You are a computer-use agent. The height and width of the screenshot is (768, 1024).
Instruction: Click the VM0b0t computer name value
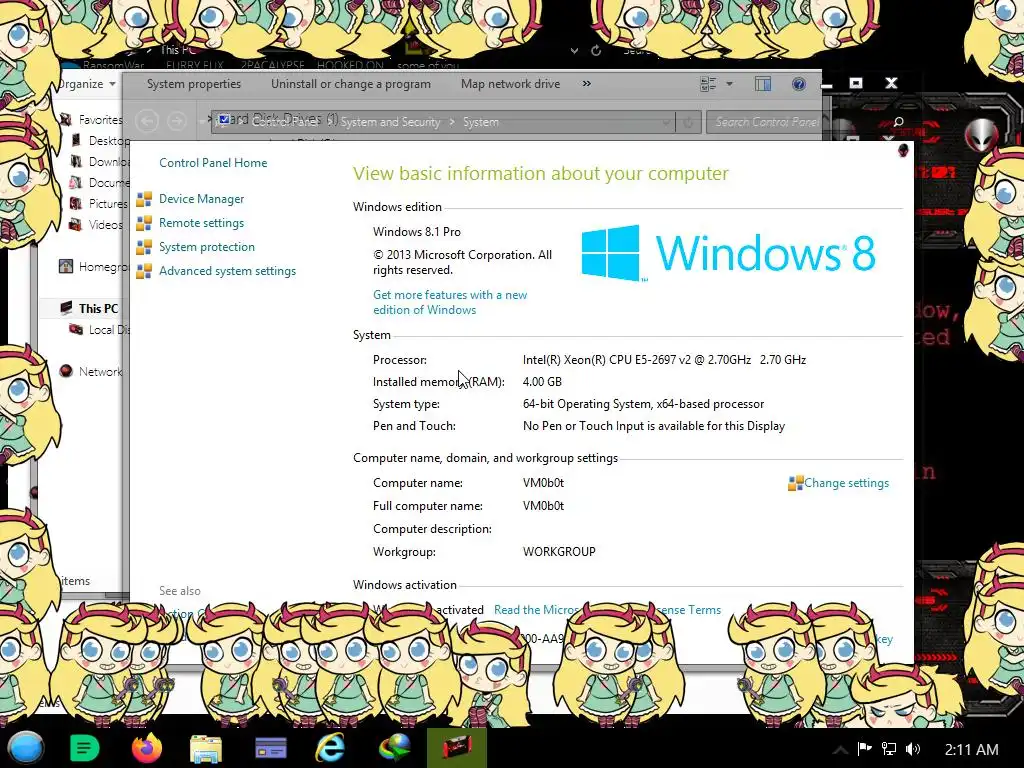click(543, 483)
